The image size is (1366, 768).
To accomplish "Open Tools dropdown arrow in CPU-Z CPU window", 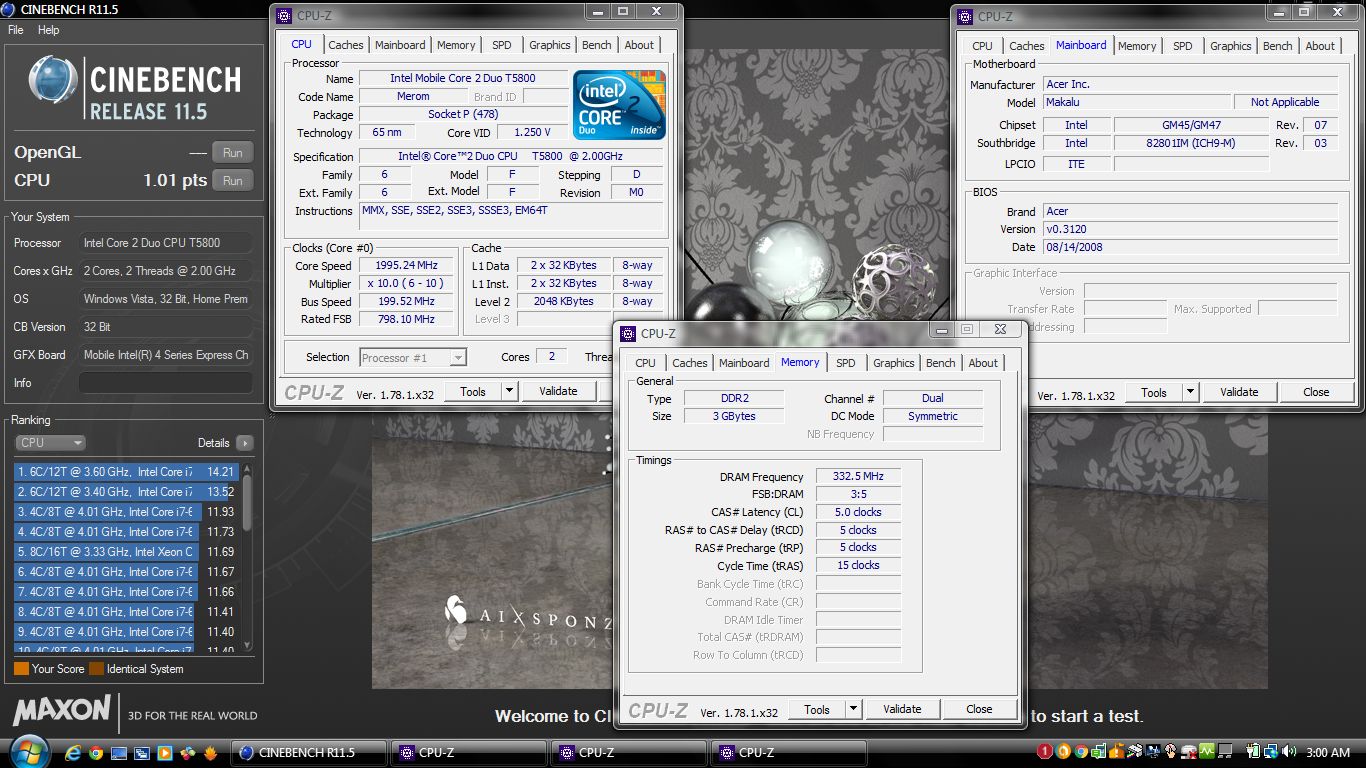I will point(509,392).
